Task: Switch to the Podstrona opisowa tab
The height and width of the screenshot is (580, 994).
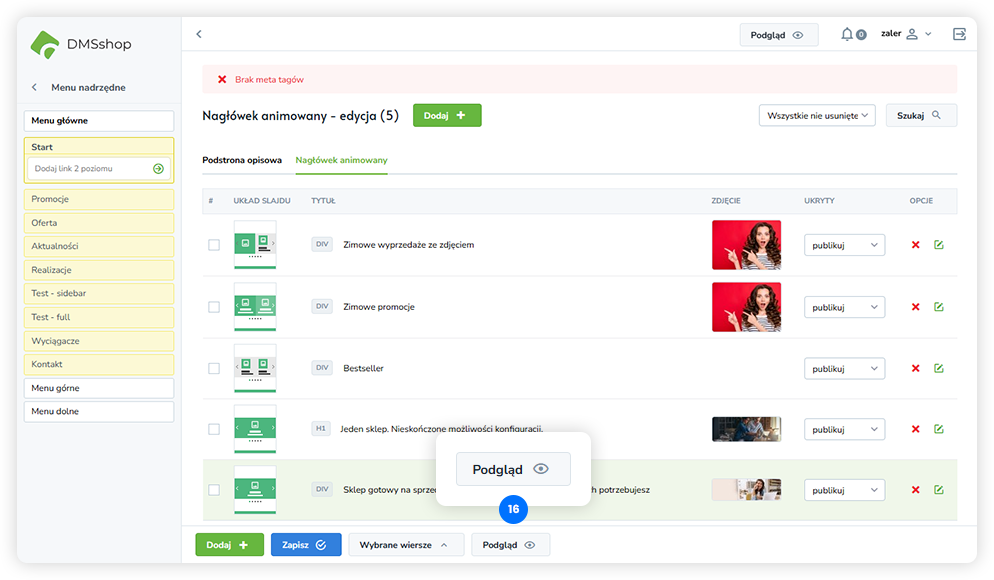Action: click(242, 160)
